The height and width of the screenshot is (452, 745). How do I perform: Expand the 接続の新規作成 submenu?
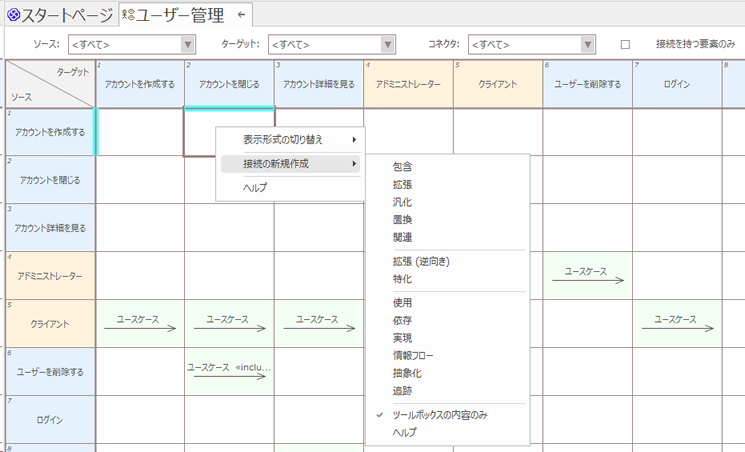[290, 164]
